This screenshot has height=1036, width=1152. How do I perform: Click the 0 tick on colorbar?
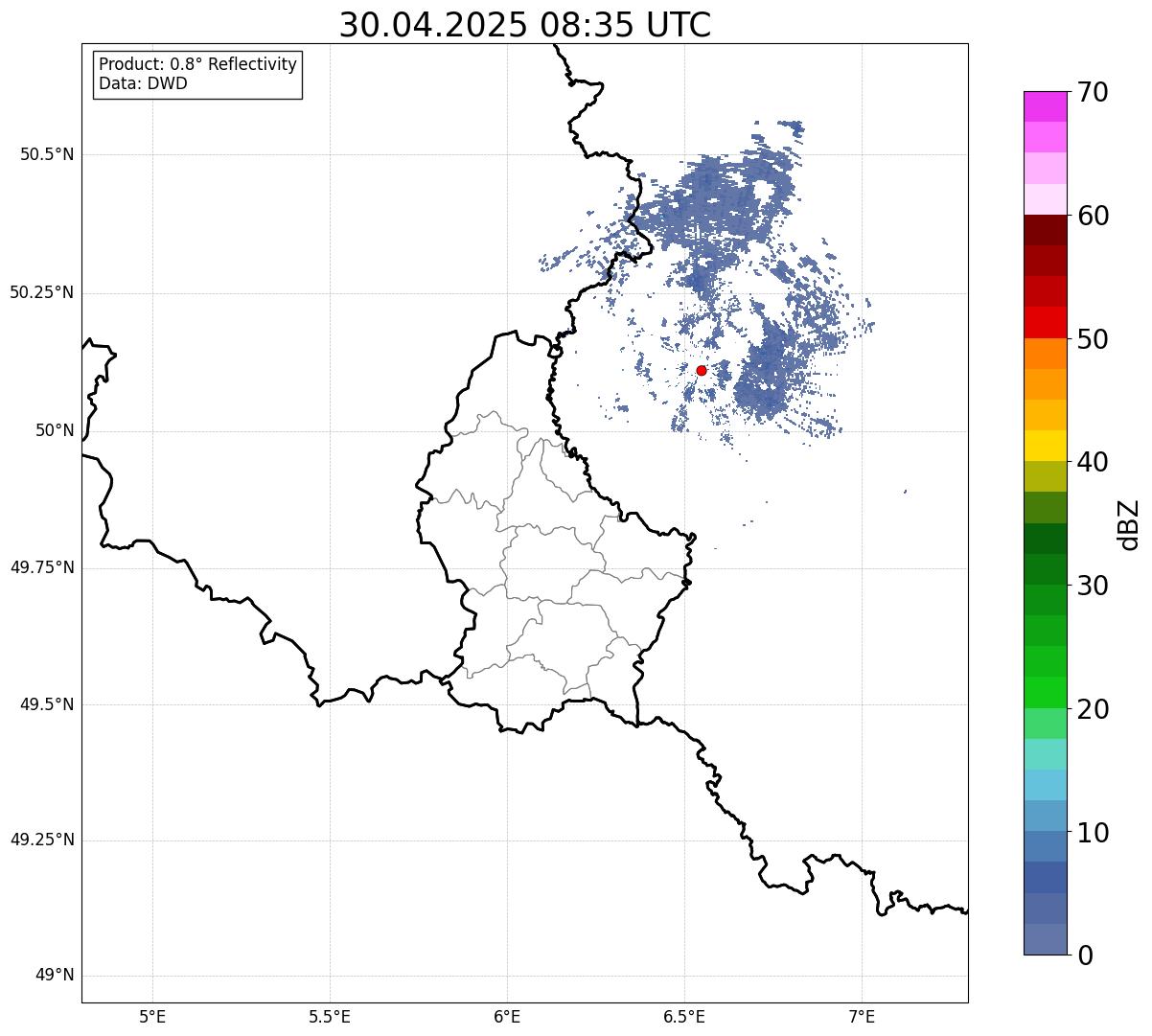(1085, 955)
